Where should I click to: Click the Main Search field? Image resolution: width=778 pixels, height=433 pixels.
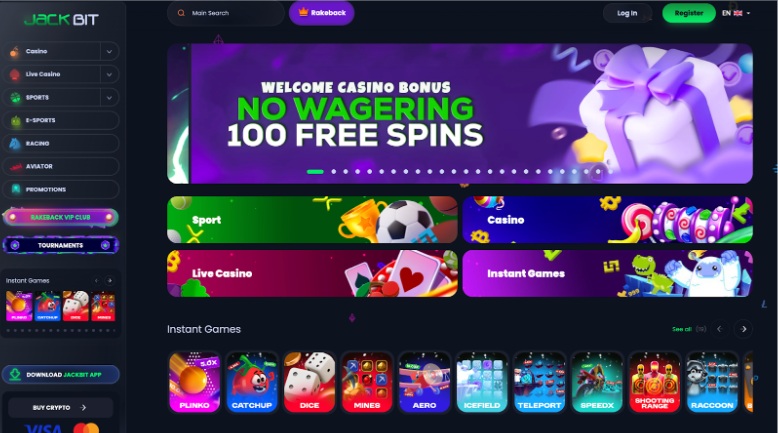tap(226, 13)
